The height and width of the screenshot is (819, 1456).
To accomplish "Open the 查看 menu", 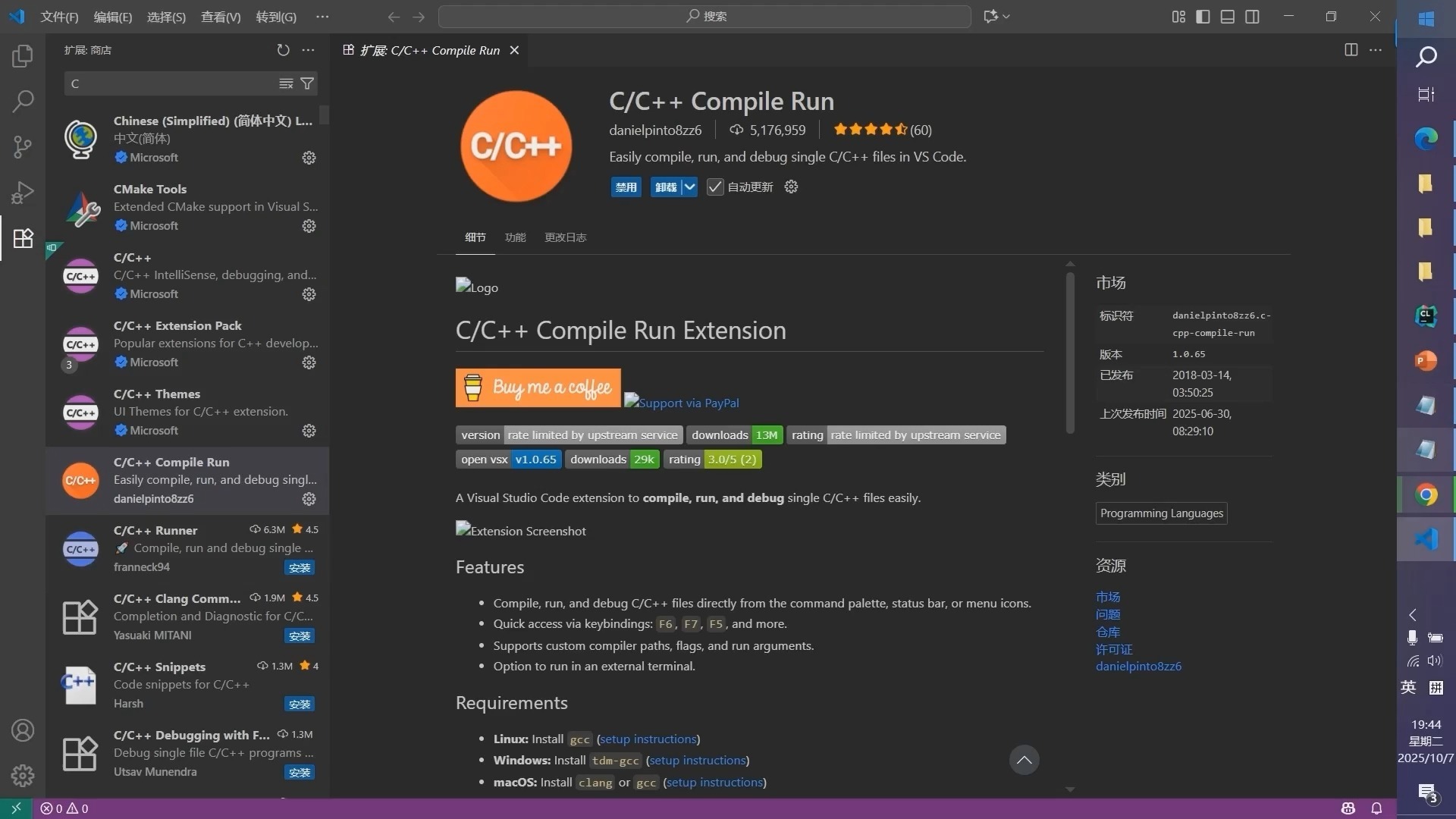I will (x=219, y=17).
